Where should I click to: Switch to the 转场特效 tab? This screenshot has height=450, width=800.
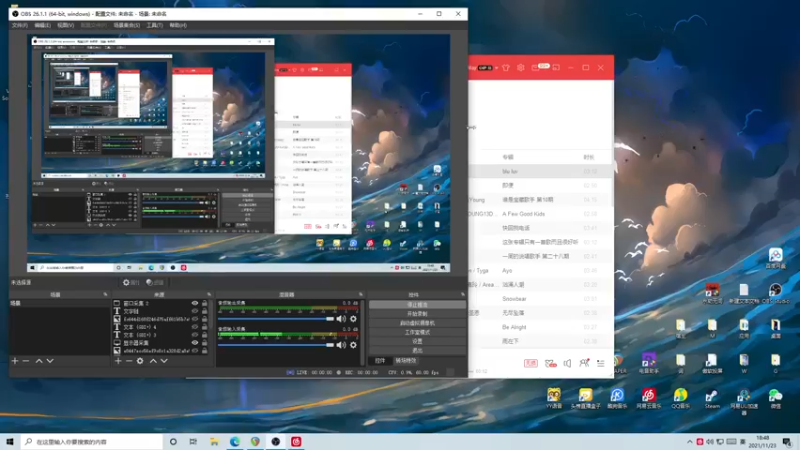[406, 361]
